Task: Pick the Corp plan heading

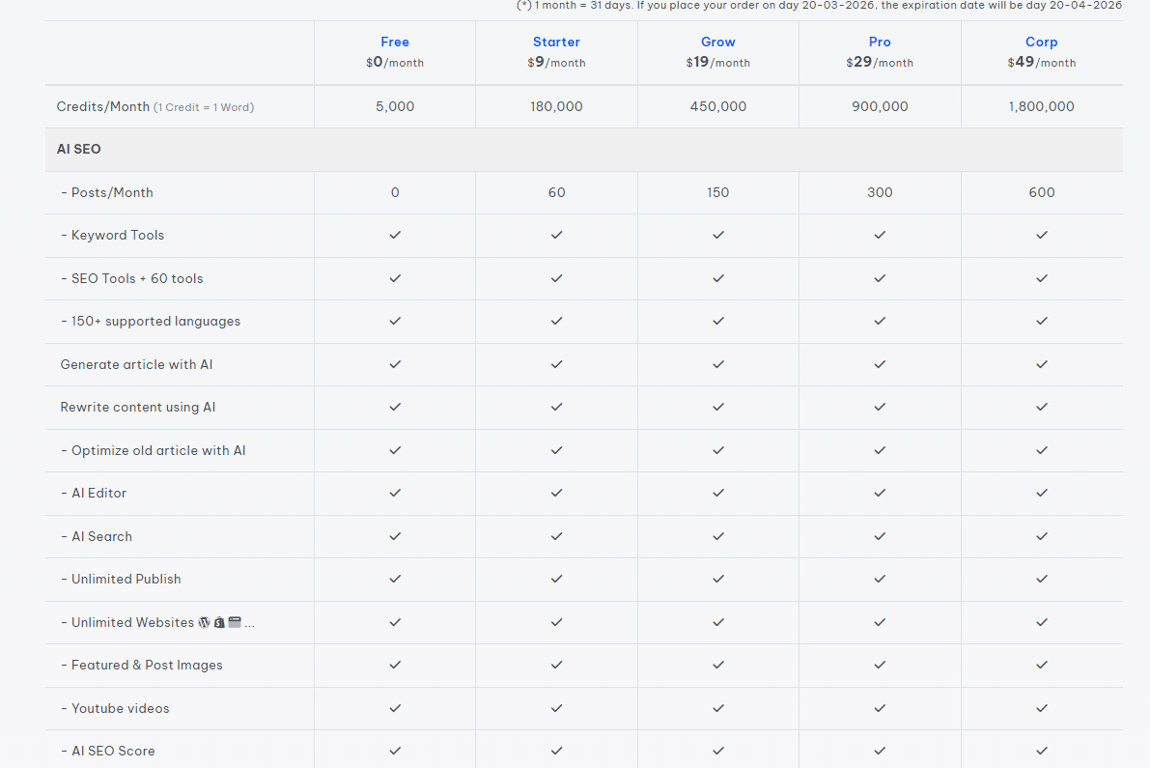Action: (x=1041, y=42)
